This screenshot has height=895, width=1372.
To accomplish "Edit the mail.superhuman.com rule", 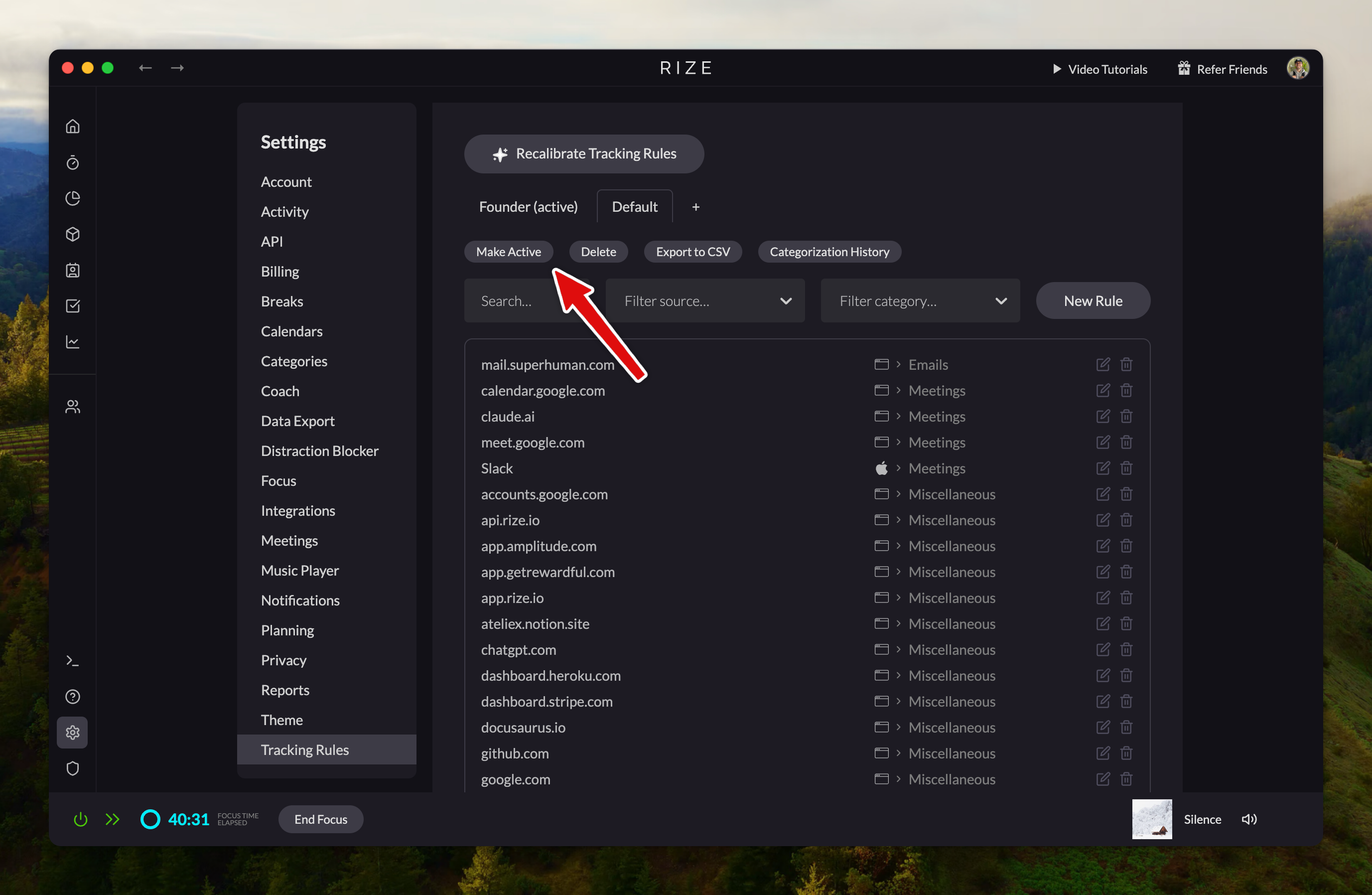I will point(1103,364).
